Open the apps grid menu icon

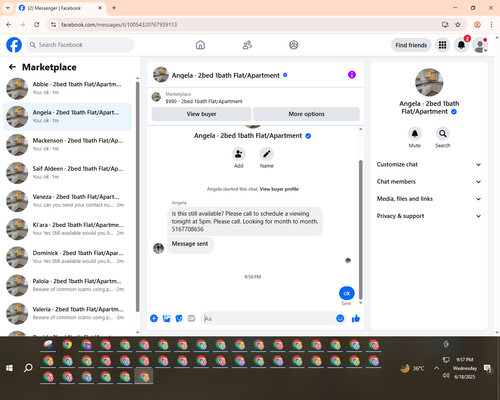point(442,45)
